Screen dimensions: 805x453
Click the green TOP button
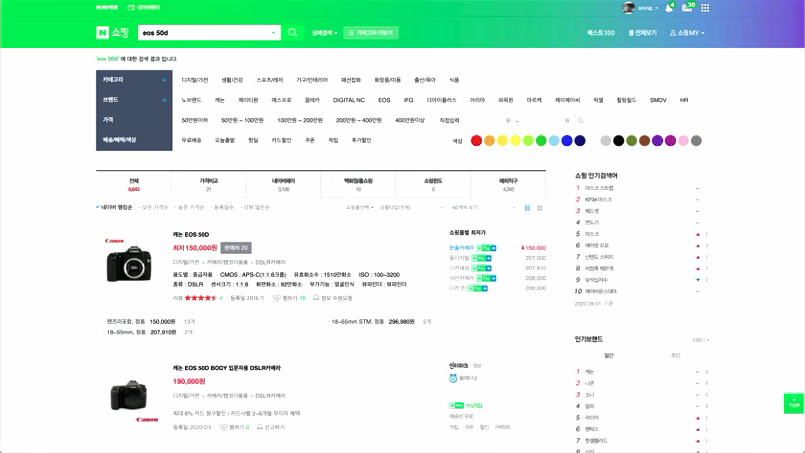pos(794,403)
